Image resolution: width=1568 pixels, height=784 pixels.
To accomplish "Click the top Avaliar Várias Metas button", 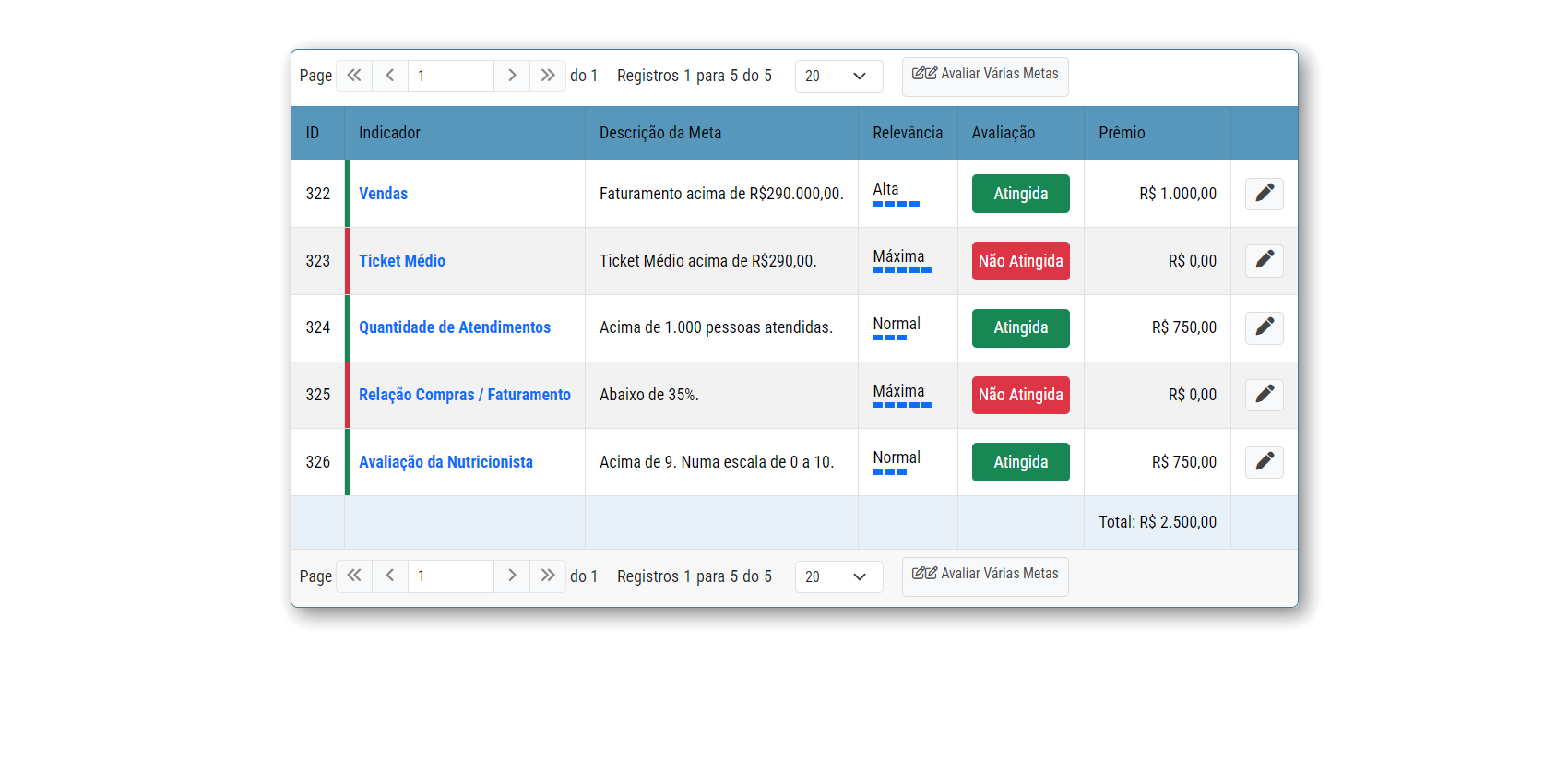I will click(985, 75).
